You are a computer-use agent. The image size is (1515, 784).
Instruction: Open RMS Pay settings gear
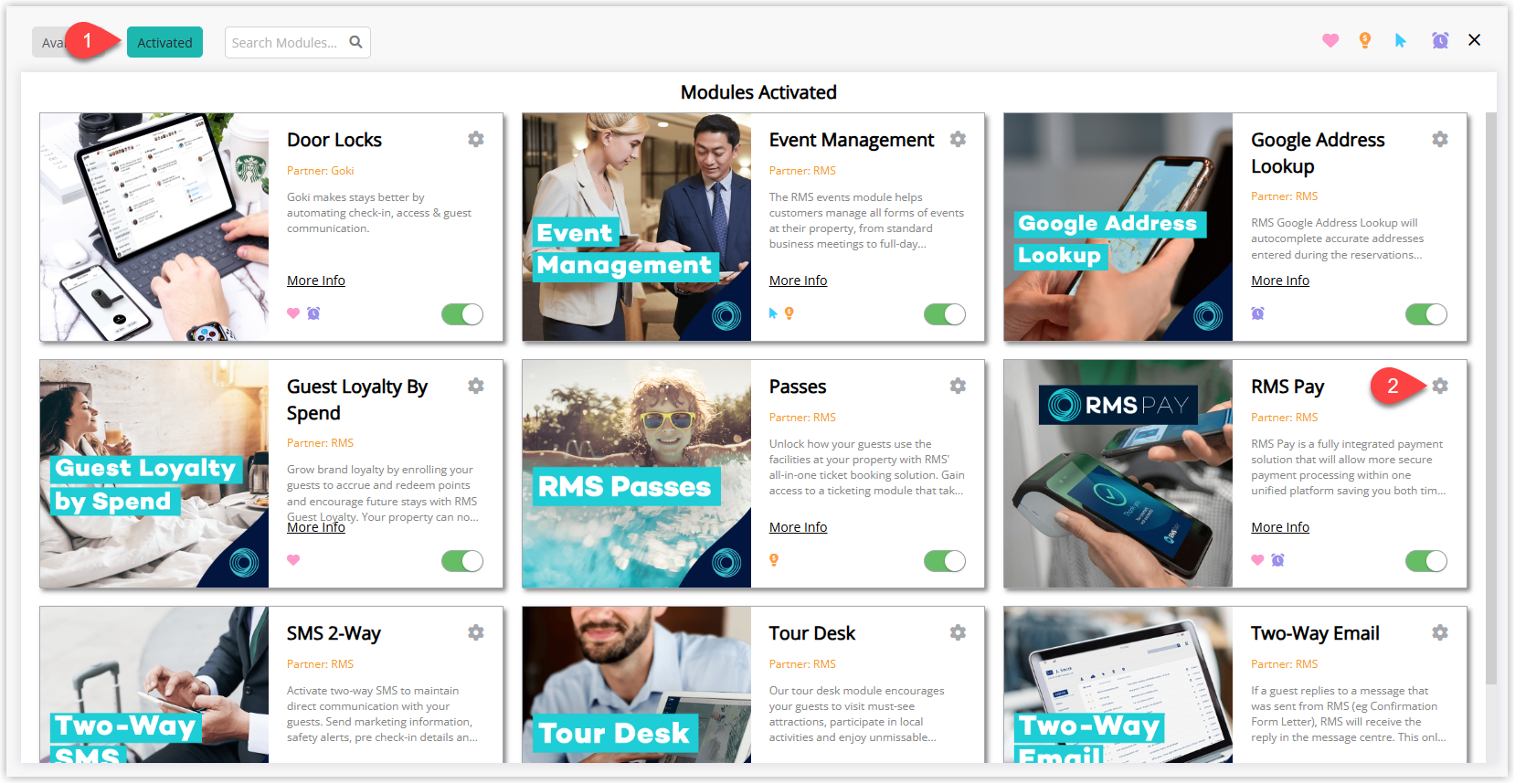[x=1440, y=386]
